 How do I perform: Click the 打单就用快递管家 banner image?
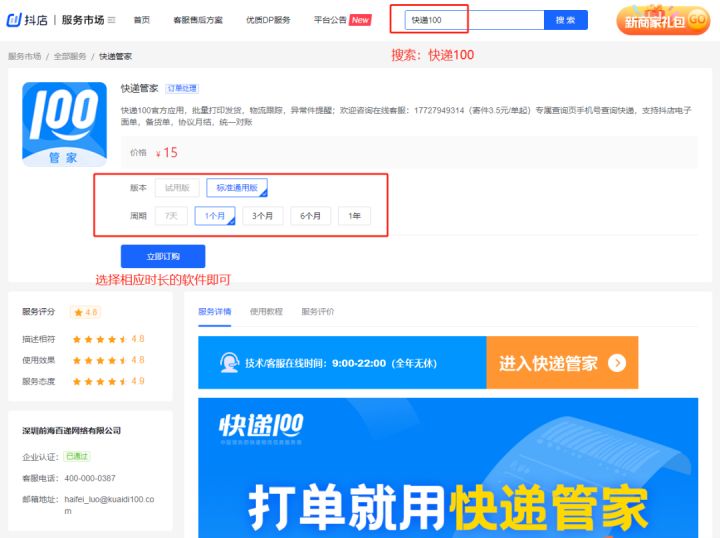pos(448,468)
